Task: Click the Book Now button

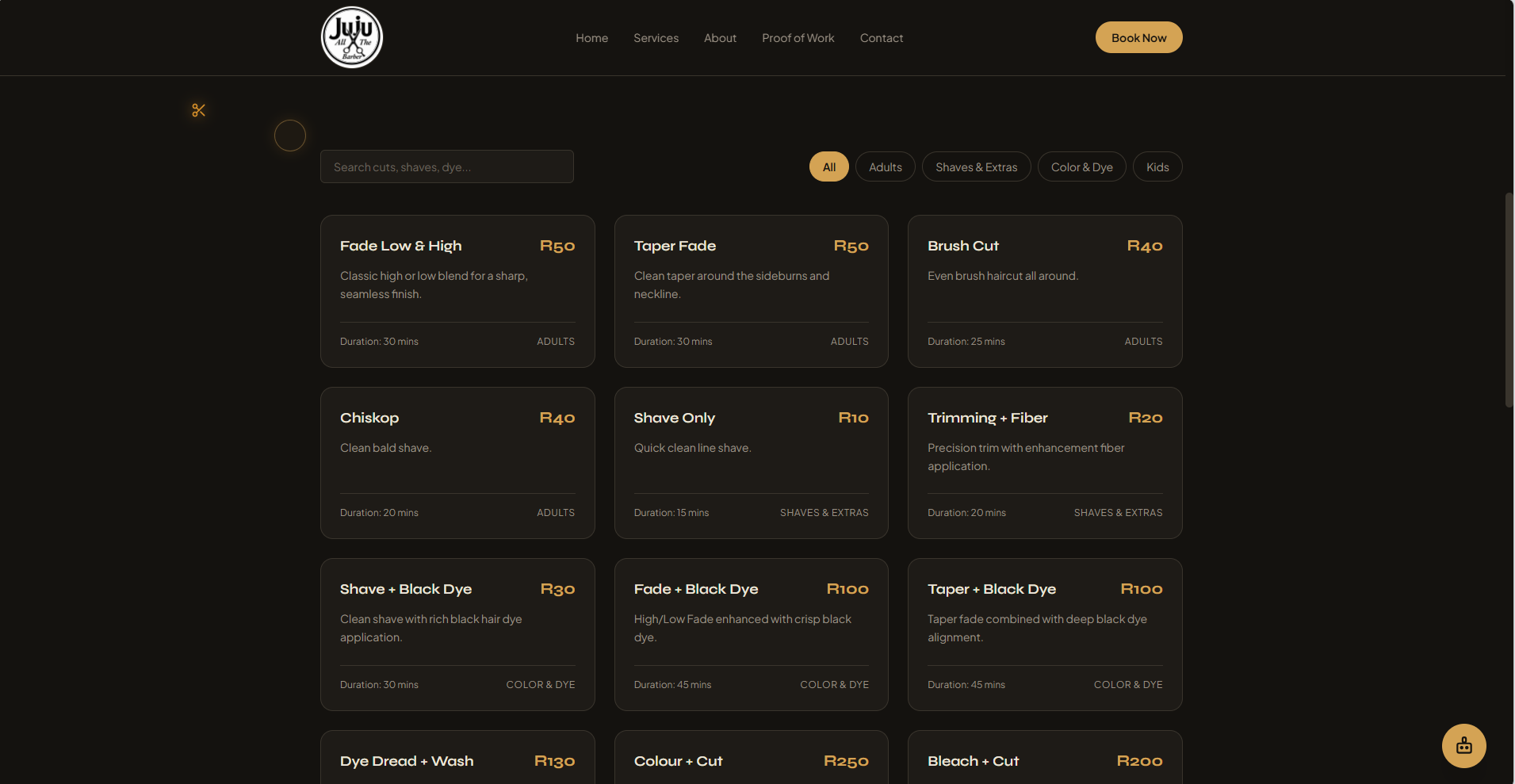Action: [x=1138, y=37]
